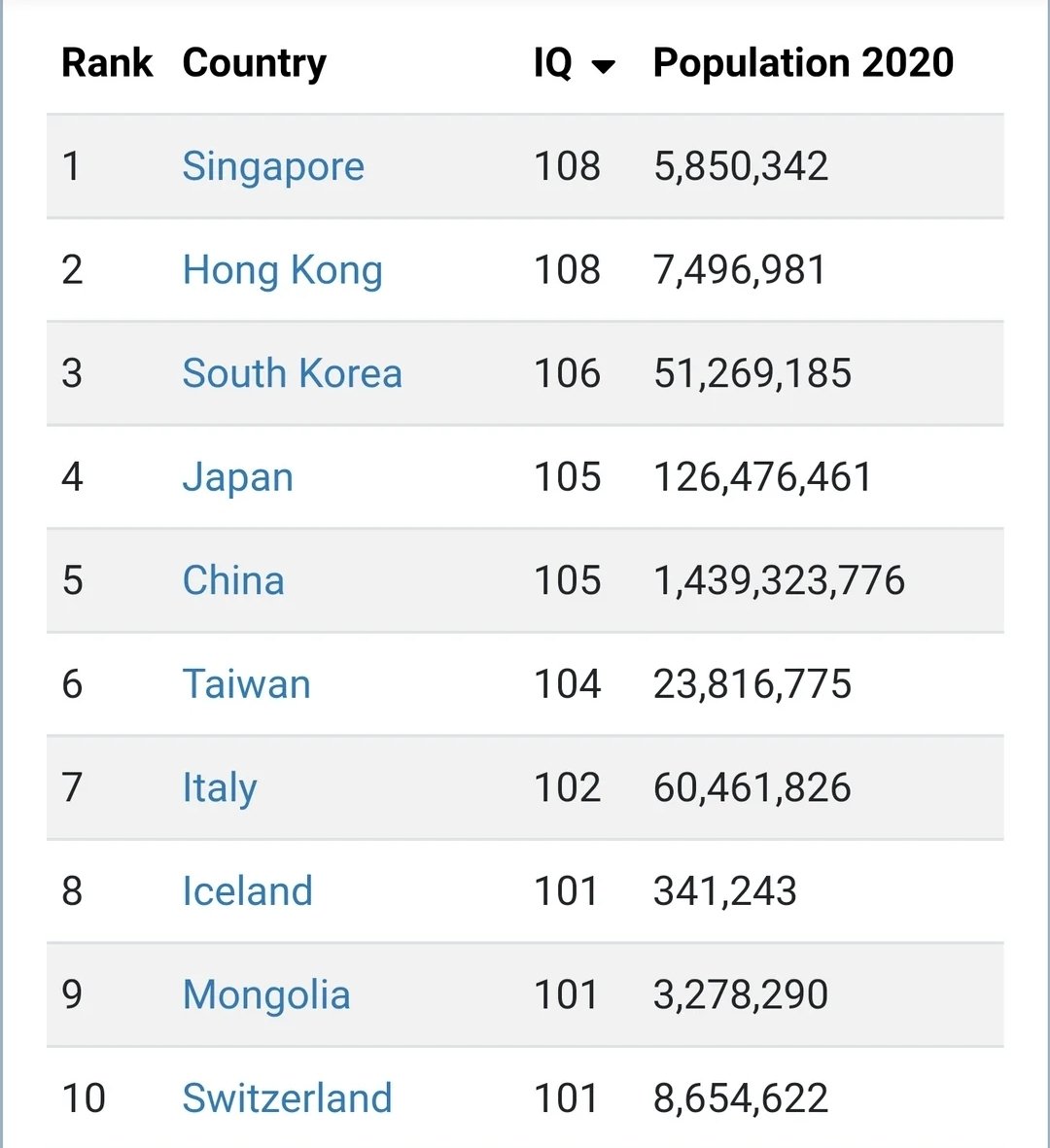Click Iceland's population cell 341,243
Viewport: 1050px width, 1148px height.
coord(724,891)
